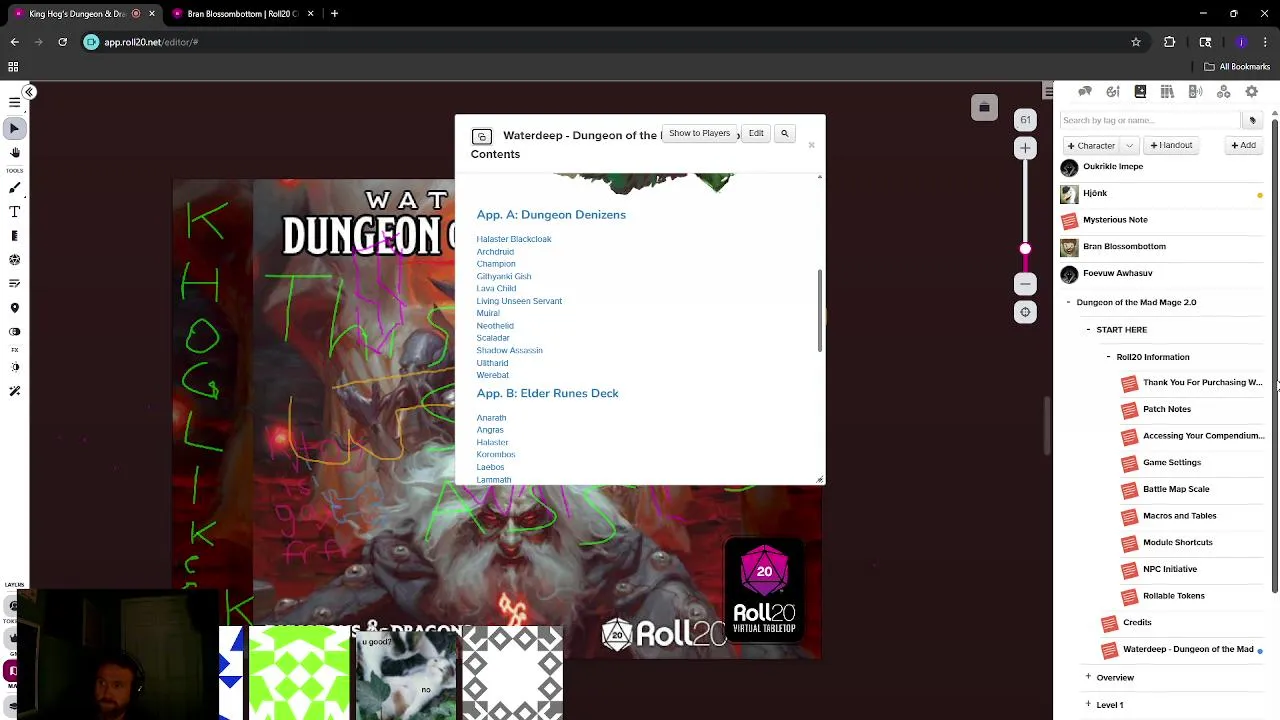Open the Battle Map Scale handout
The height and width of the screenshot is (720, 1280).
1176,489
